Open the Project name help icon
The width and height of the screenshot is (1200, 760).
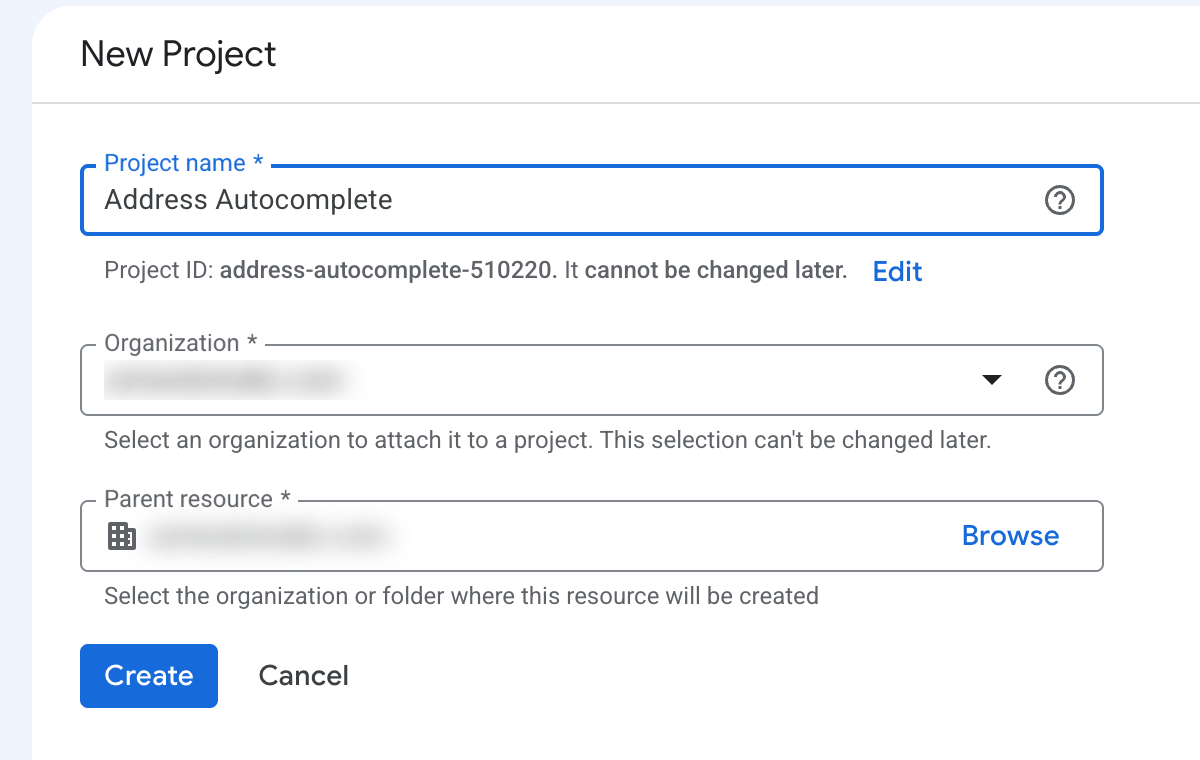(1059, 201)
